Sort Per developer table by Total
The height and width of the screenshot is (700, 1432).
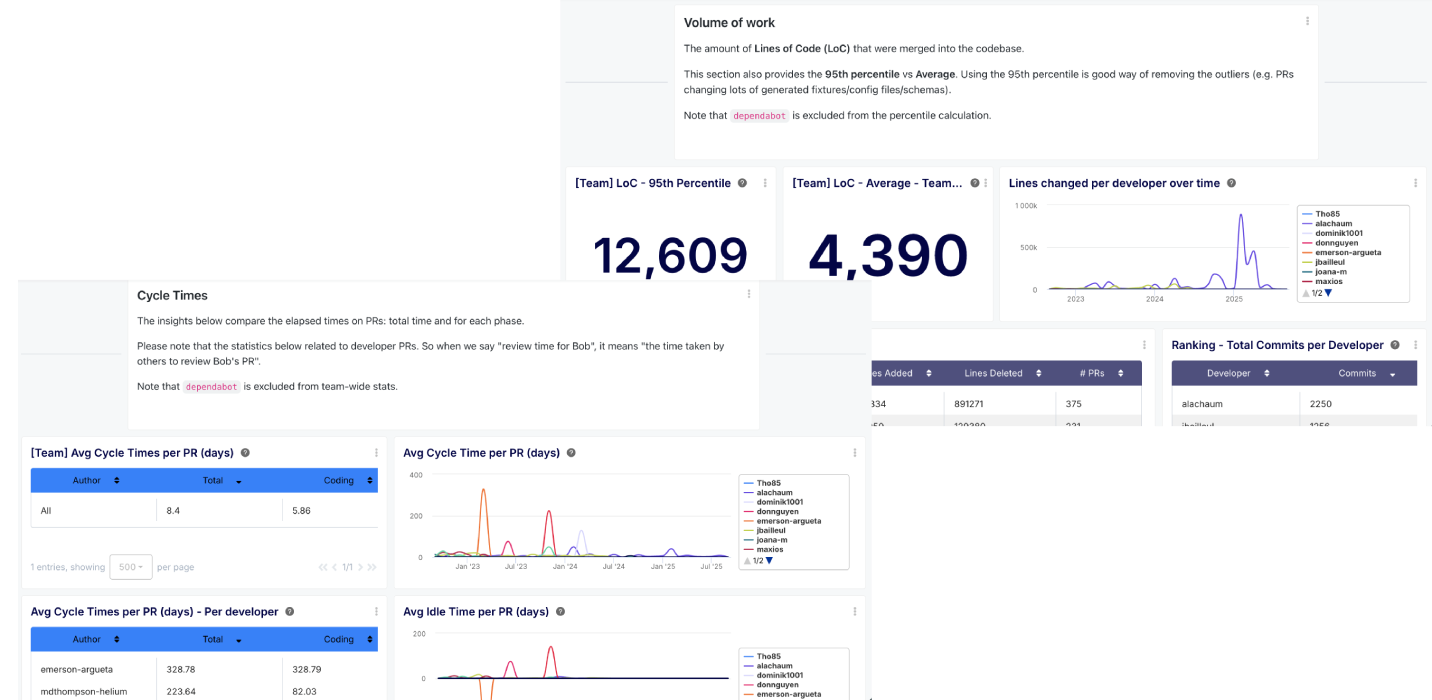point(220,640)
